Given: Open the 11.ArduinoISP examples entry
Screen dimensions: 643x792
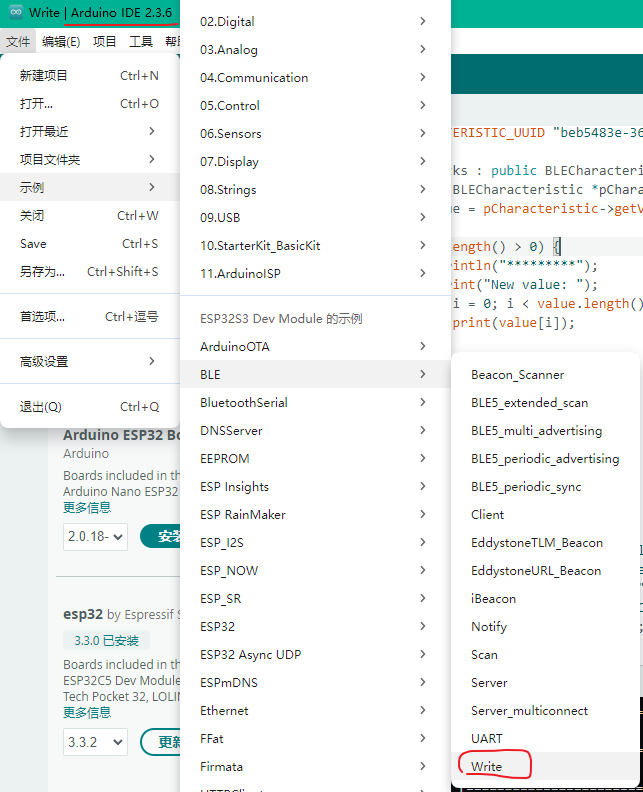Looking at the screenshot, I should tap(315, 273).
